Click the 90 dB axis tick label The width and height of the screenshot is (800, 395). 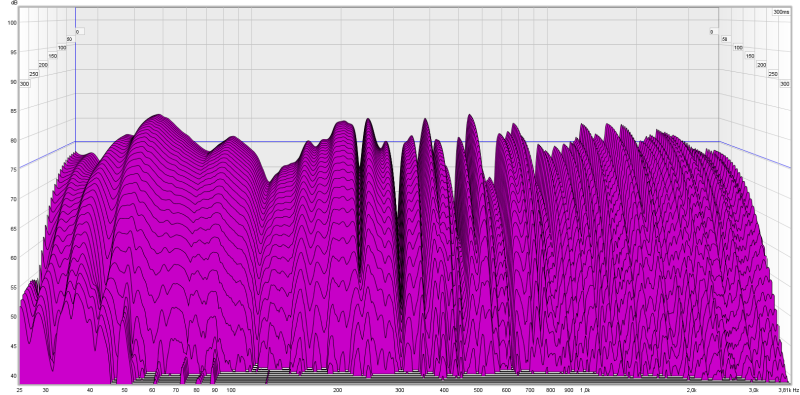point(14,81)
